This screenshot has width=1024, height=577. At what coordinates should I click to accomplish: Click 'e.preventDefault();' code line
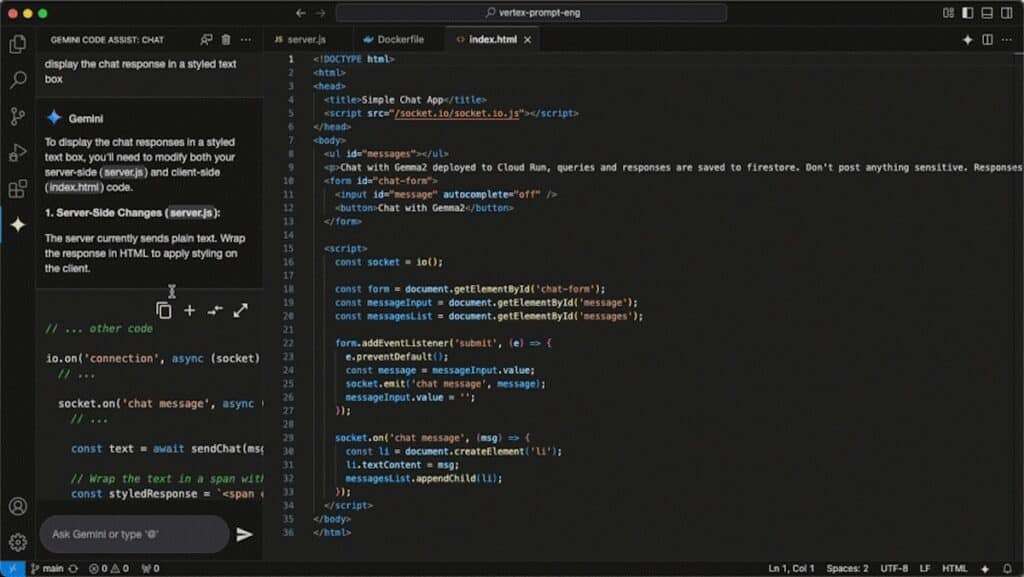point(397,357)
